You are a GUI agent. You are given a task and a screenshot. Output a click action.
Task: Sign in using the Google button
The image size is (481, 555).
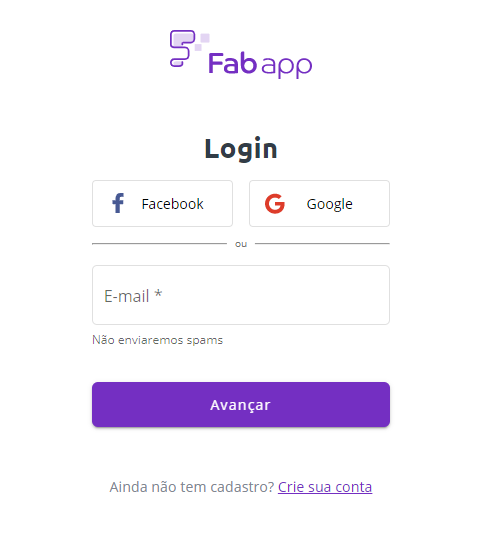coord(319,204)
